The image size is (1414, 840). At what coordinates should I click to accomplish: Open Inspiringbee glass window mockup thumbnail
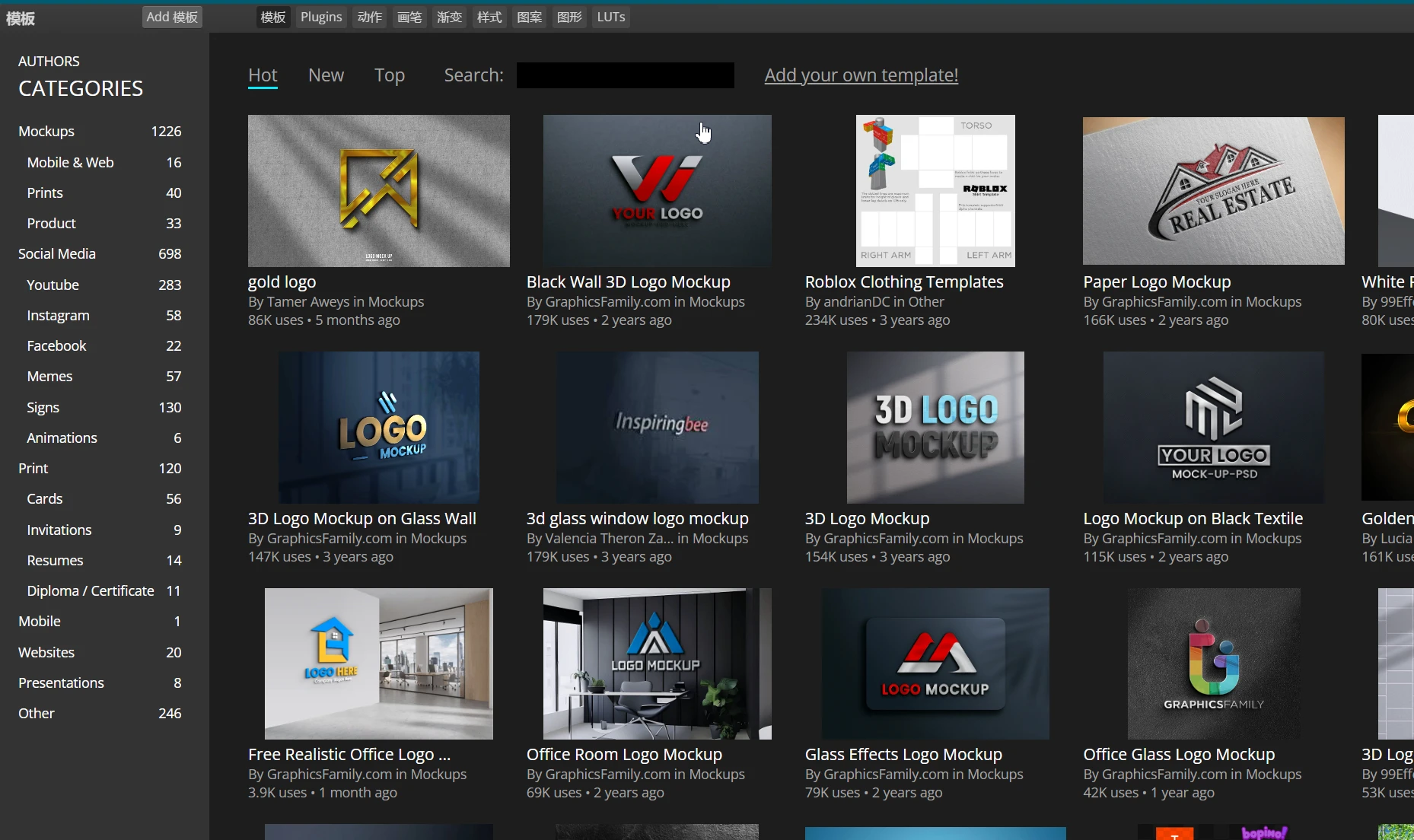[x=658, y=427]
